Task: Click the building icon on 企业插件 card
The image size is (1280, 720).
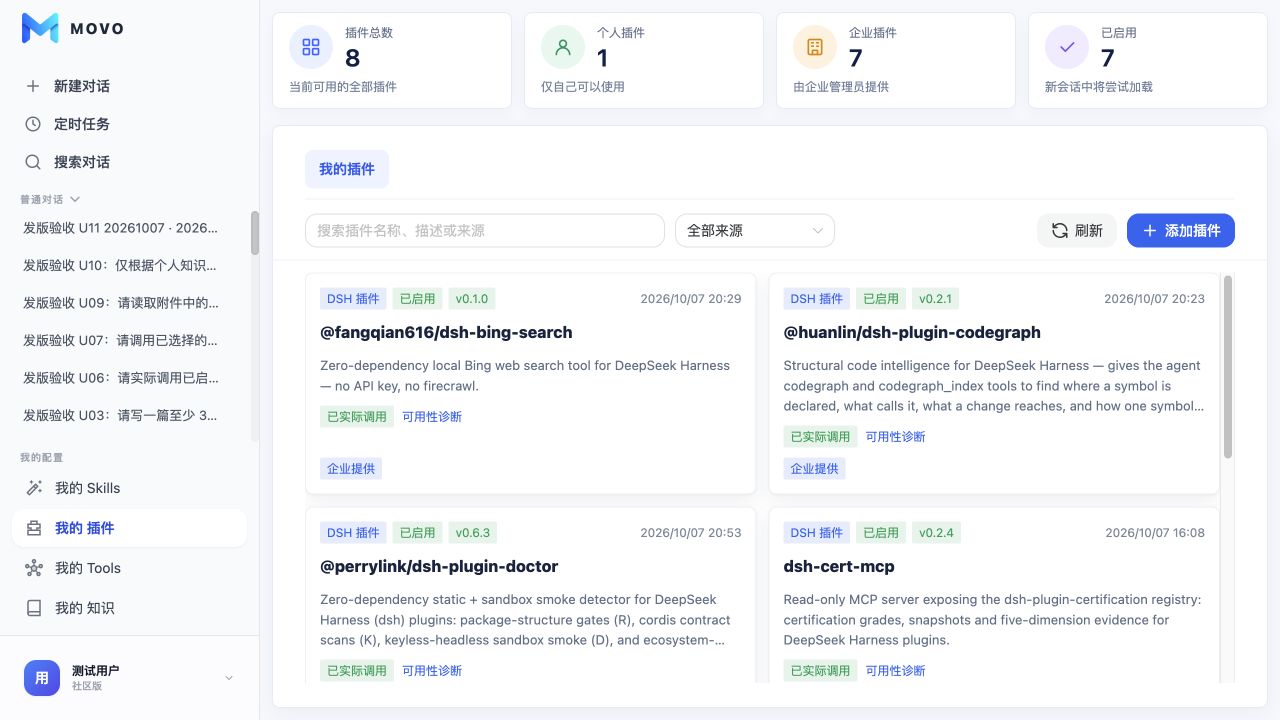Action: coord(815,47)
